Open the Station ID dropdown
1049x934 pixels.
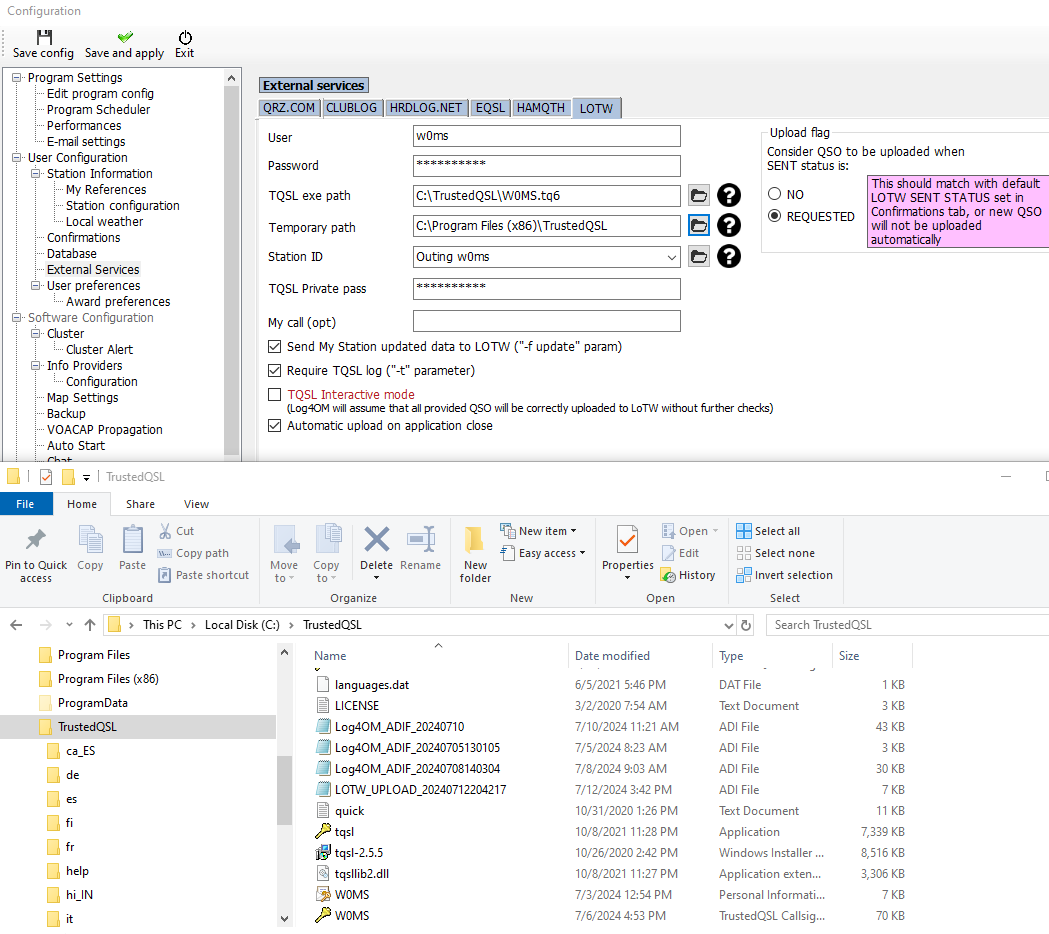click(x=671, y=257)
